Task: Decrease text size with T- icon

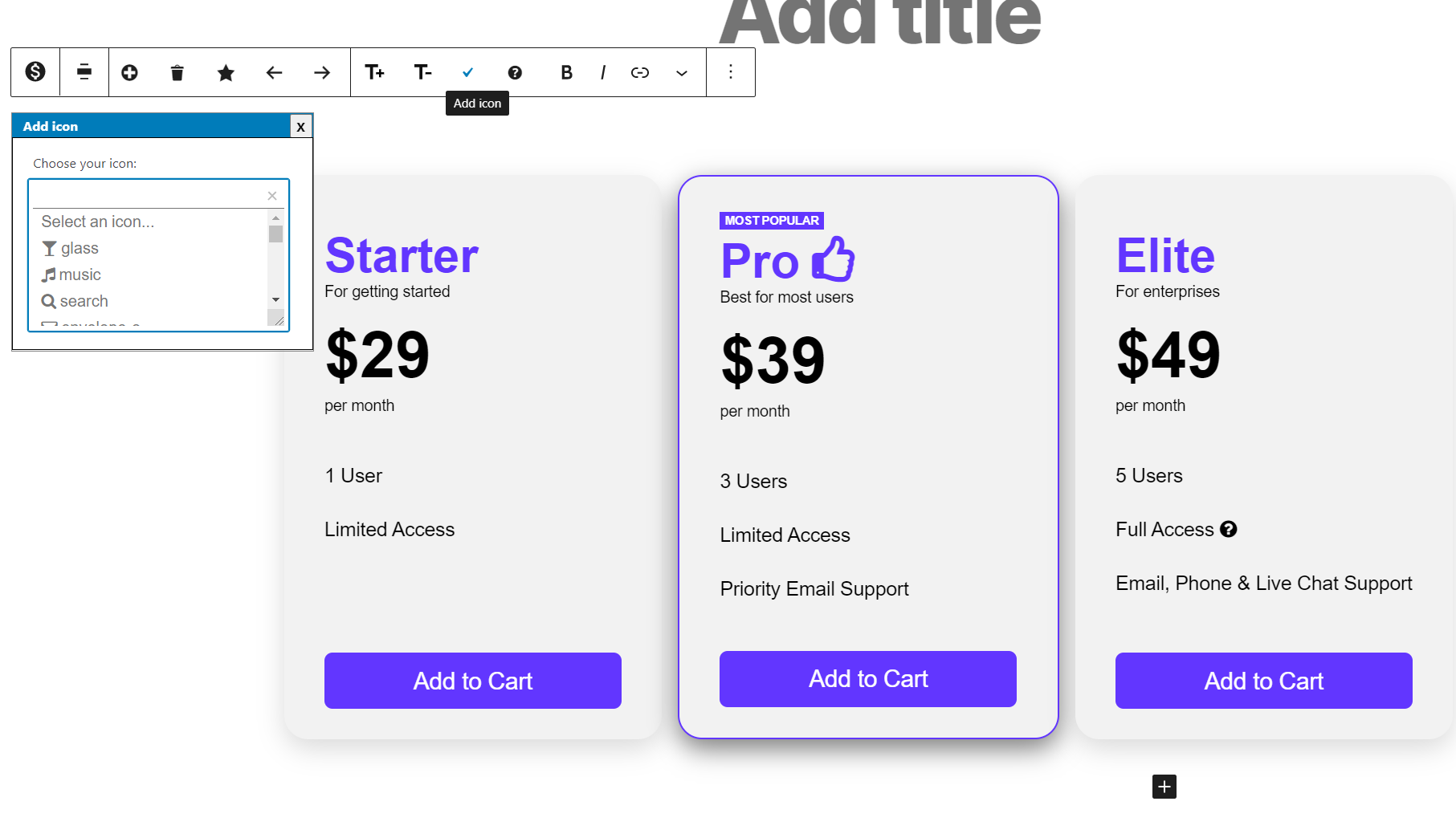Action: (423, 72)
